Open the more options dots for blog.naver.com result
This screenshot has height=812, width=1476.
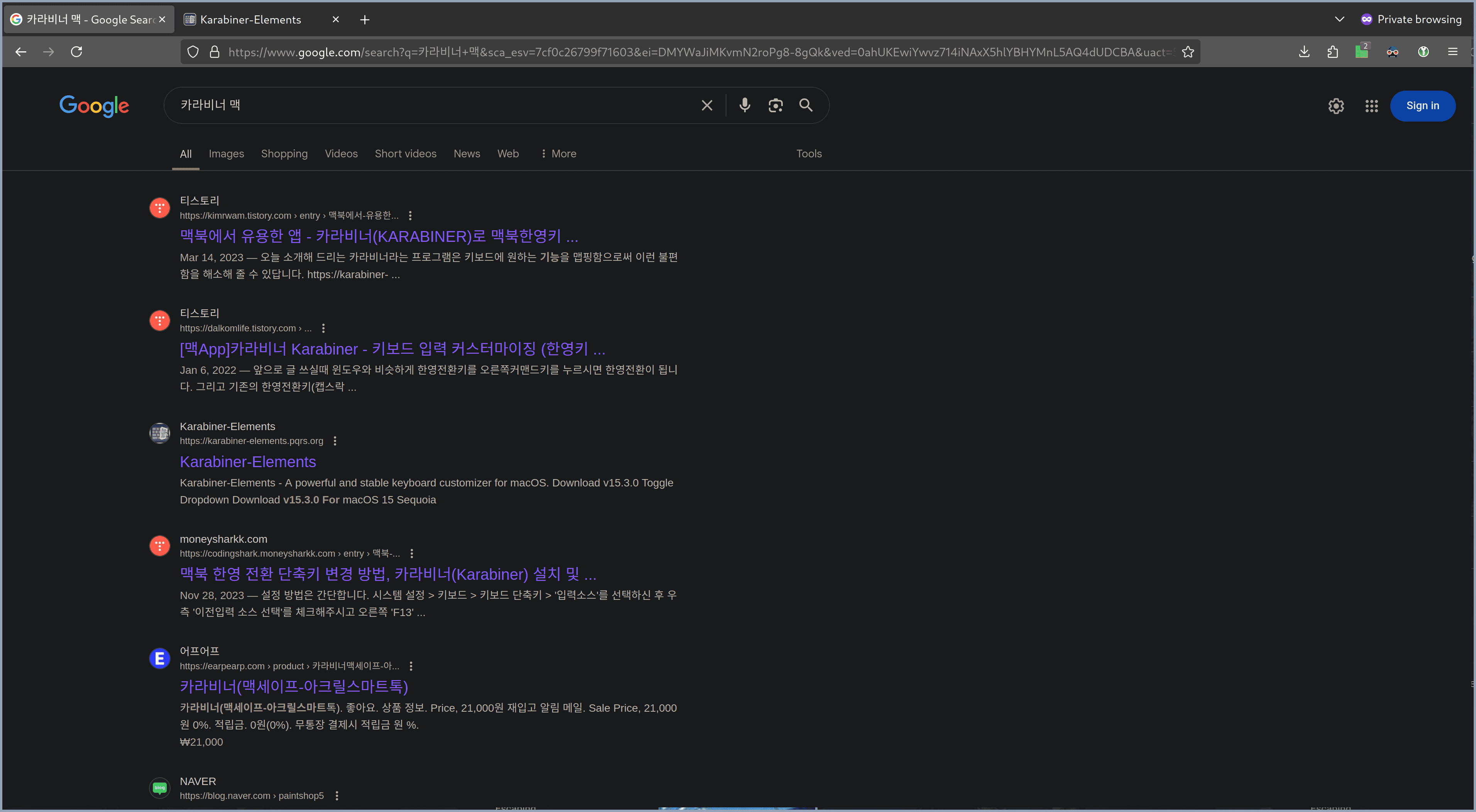(x=336, y=796)
